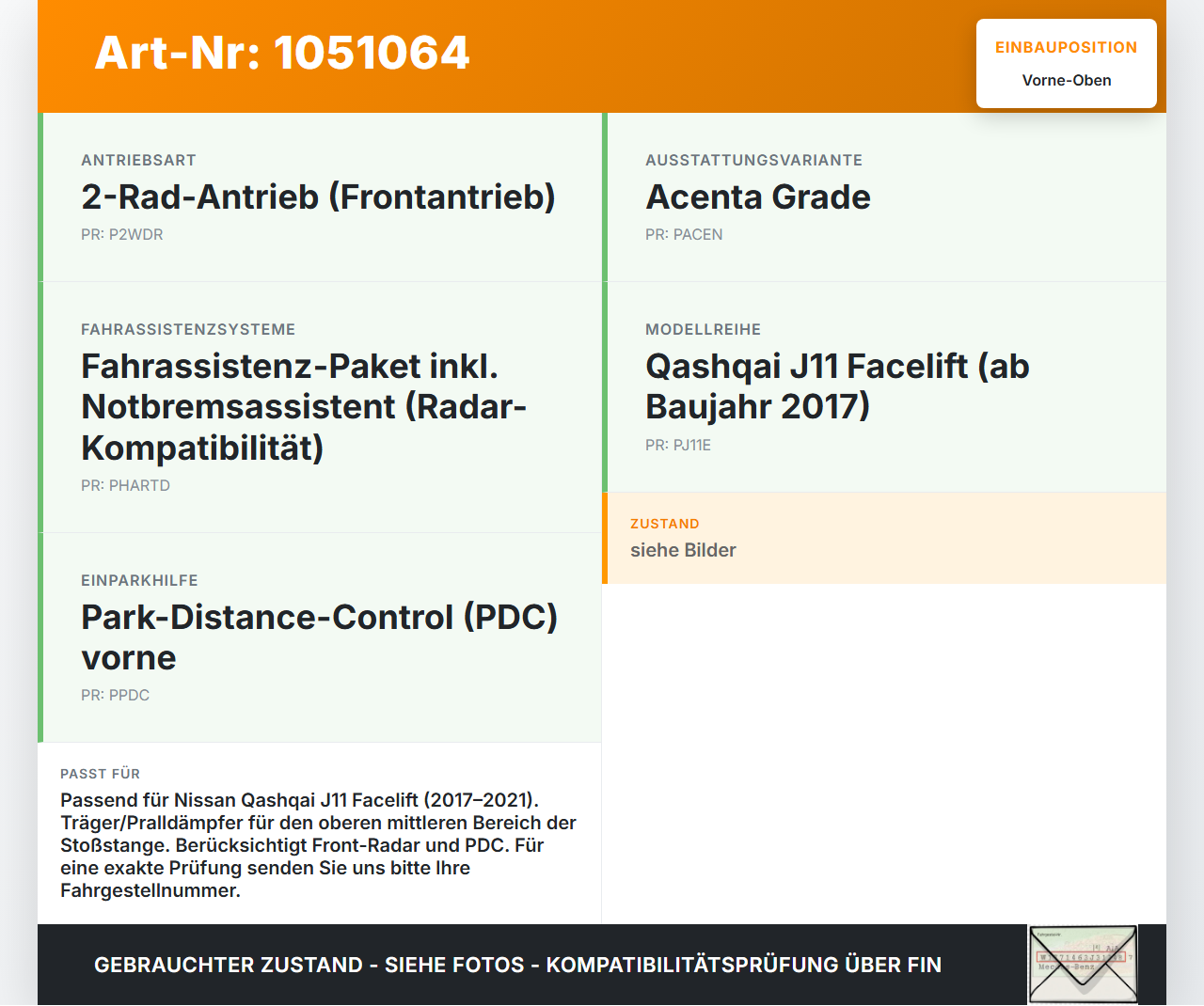1204x1006 pixels.
Task: Click the Park-Distance-Control (PDC) vorne text
Action: [x=320, y=637]
